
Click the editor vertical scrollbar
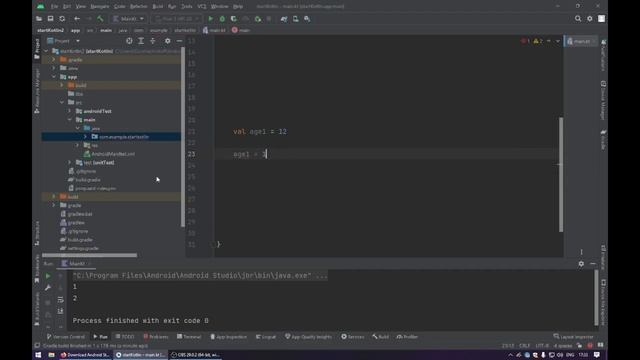coord(561,174)
